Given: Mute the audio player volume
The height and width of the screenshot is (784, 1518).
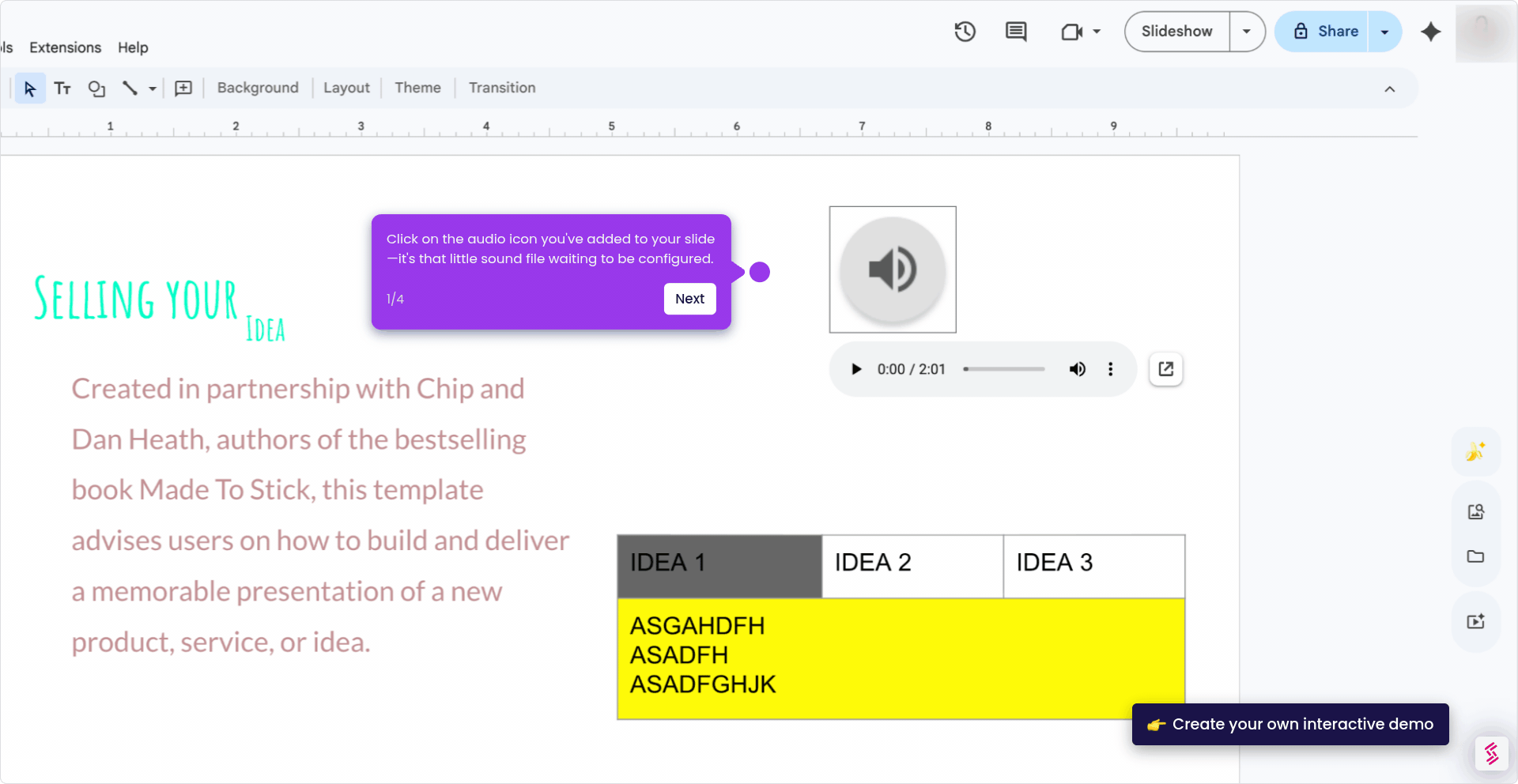Looking at the screenshot, I should point(1077,369).
